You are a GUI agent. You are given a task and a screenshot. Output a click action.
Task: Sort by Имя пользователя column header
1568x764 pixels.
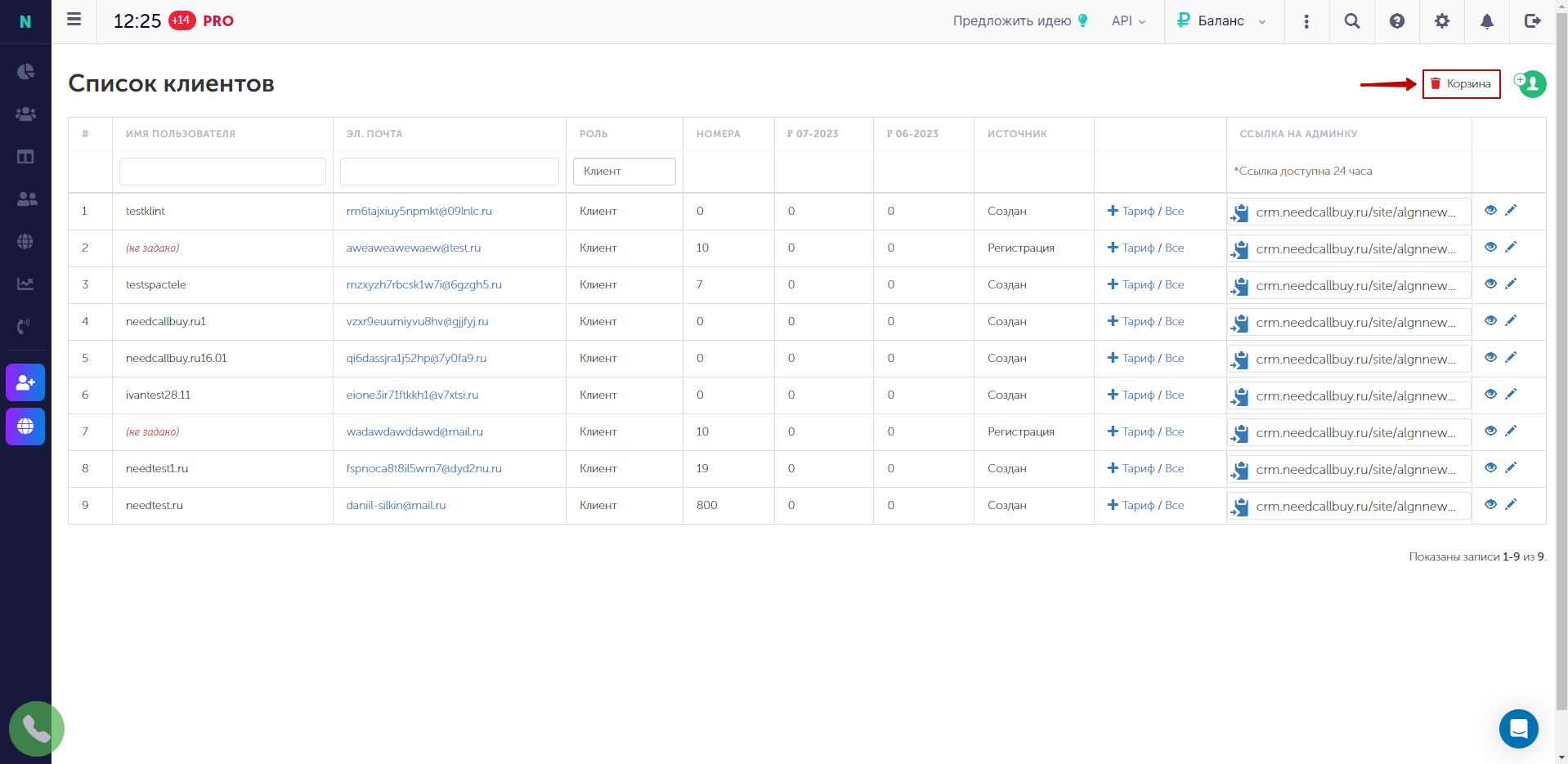[181, 134]
